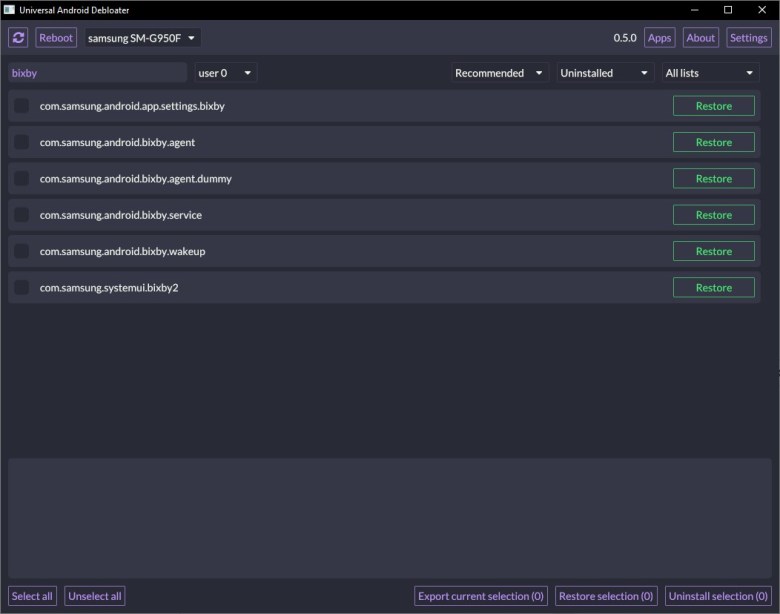Screen dimensions: 780x614
Task: Select the com.samsung.android.bixby.wakeup package name
Action: click(x=122, y=252)
